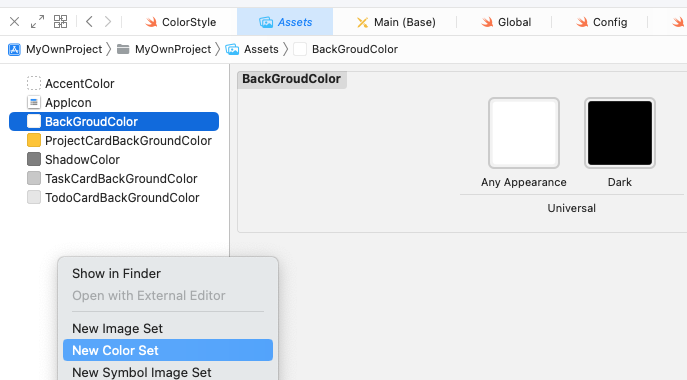Open the Global tab
The image size is (687, 380).
pyautogui.click(x=506, y=22)
